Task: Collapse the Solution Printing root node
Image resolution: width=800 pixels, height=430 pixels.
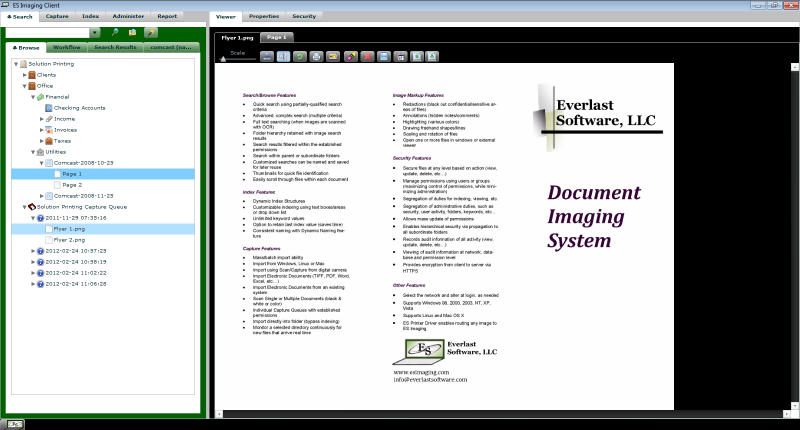Action: click(16, 64)
